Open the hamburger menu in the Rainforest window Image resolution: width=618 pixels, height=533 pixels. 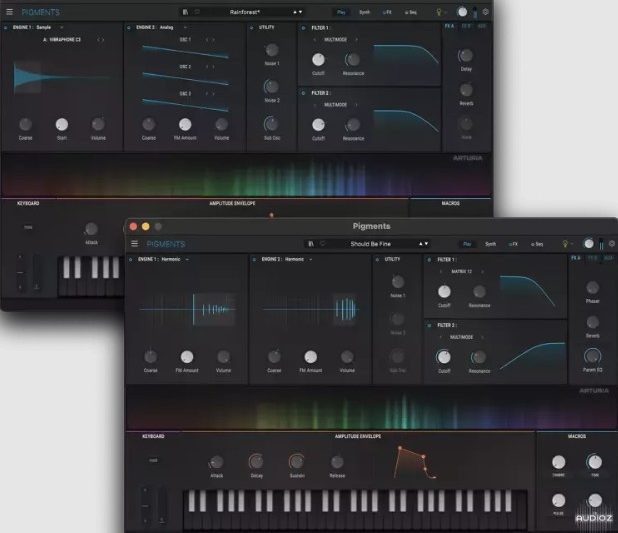(x=9, y=12)
